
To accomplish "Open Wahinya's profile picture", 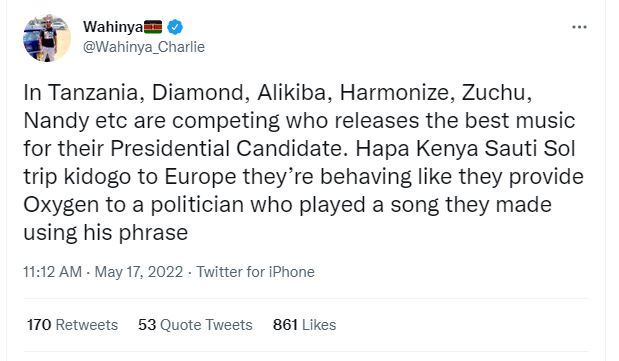I will click(x=47, y=38).
